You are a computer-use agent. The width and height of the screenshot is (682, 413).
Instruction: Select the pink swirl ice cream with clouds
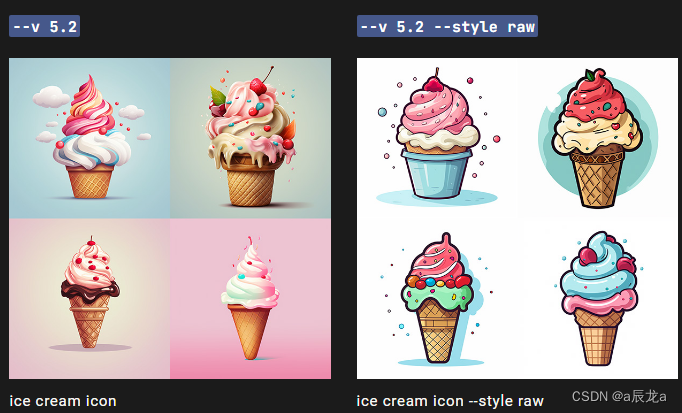(x=90, y=138)
